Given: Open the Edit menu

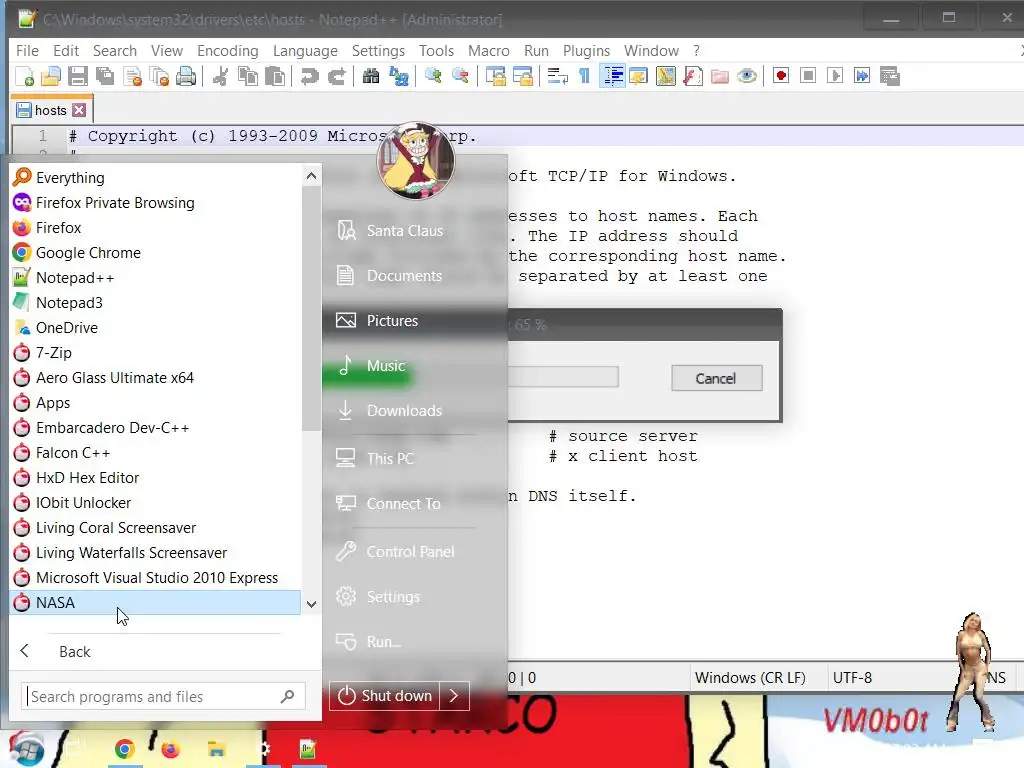Looking at the screenshot, I should pos(66,51).
